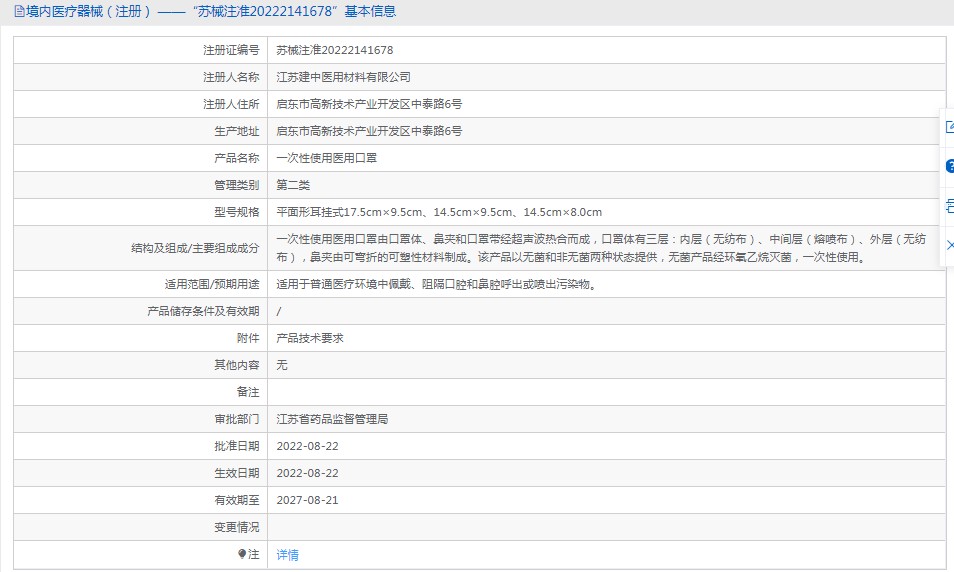Click the 注册证编号 row label
The height and width of the screenshot is (572, 954).
231,50
